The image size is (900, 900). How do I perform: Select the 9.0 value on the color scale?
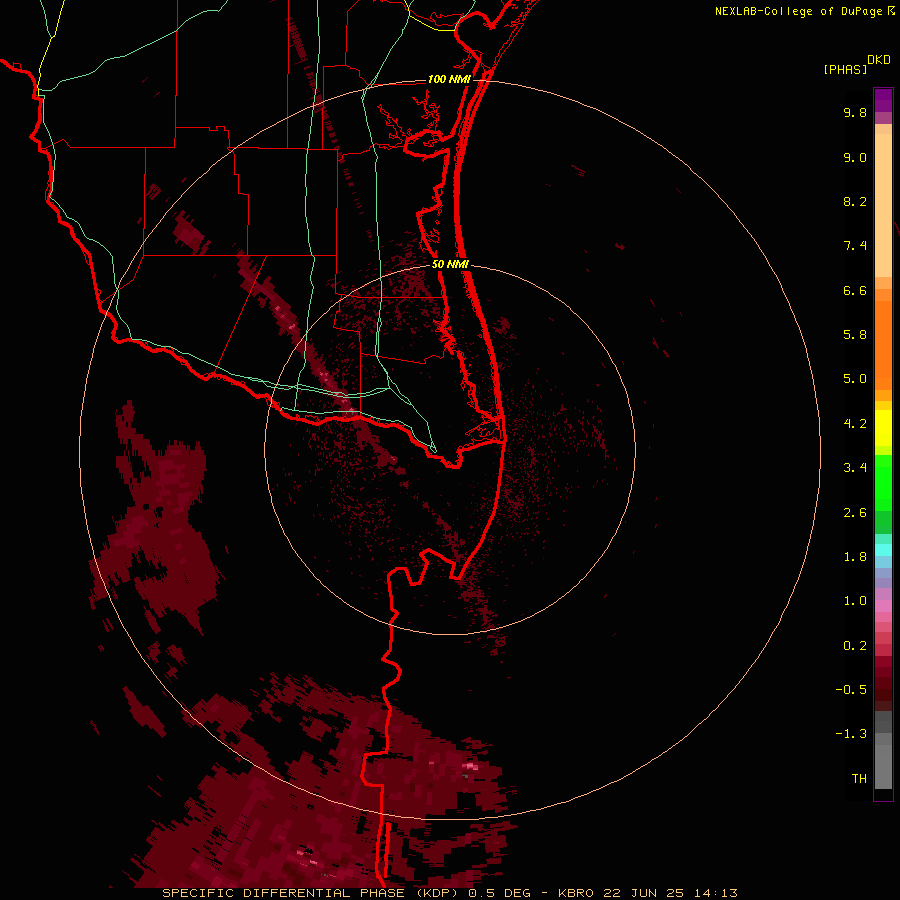tap(855, 157)
